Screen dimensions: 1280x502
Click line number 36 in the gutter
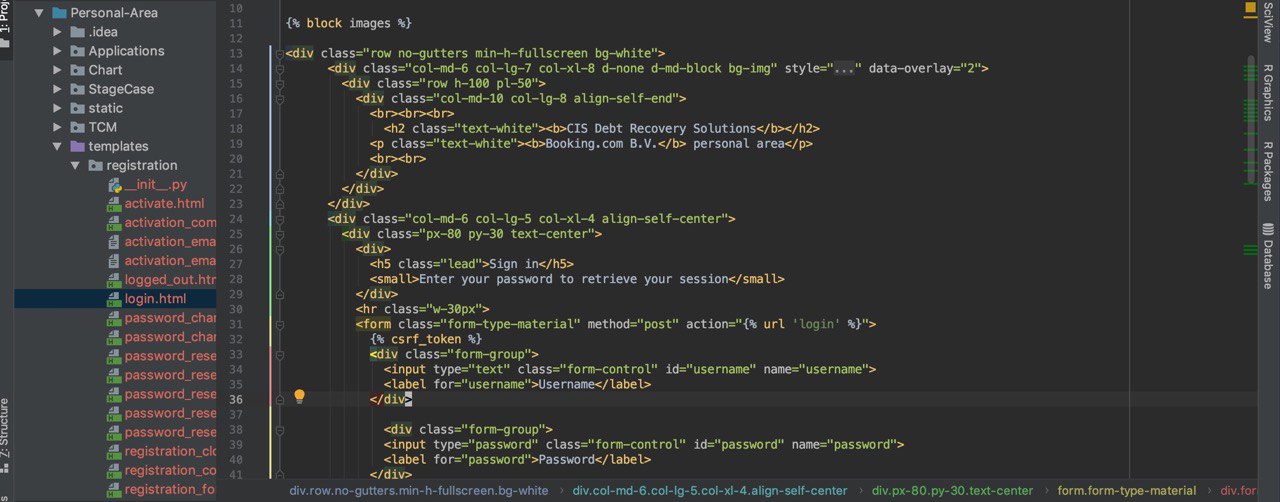pyautogui.click(x=235, y=399)
